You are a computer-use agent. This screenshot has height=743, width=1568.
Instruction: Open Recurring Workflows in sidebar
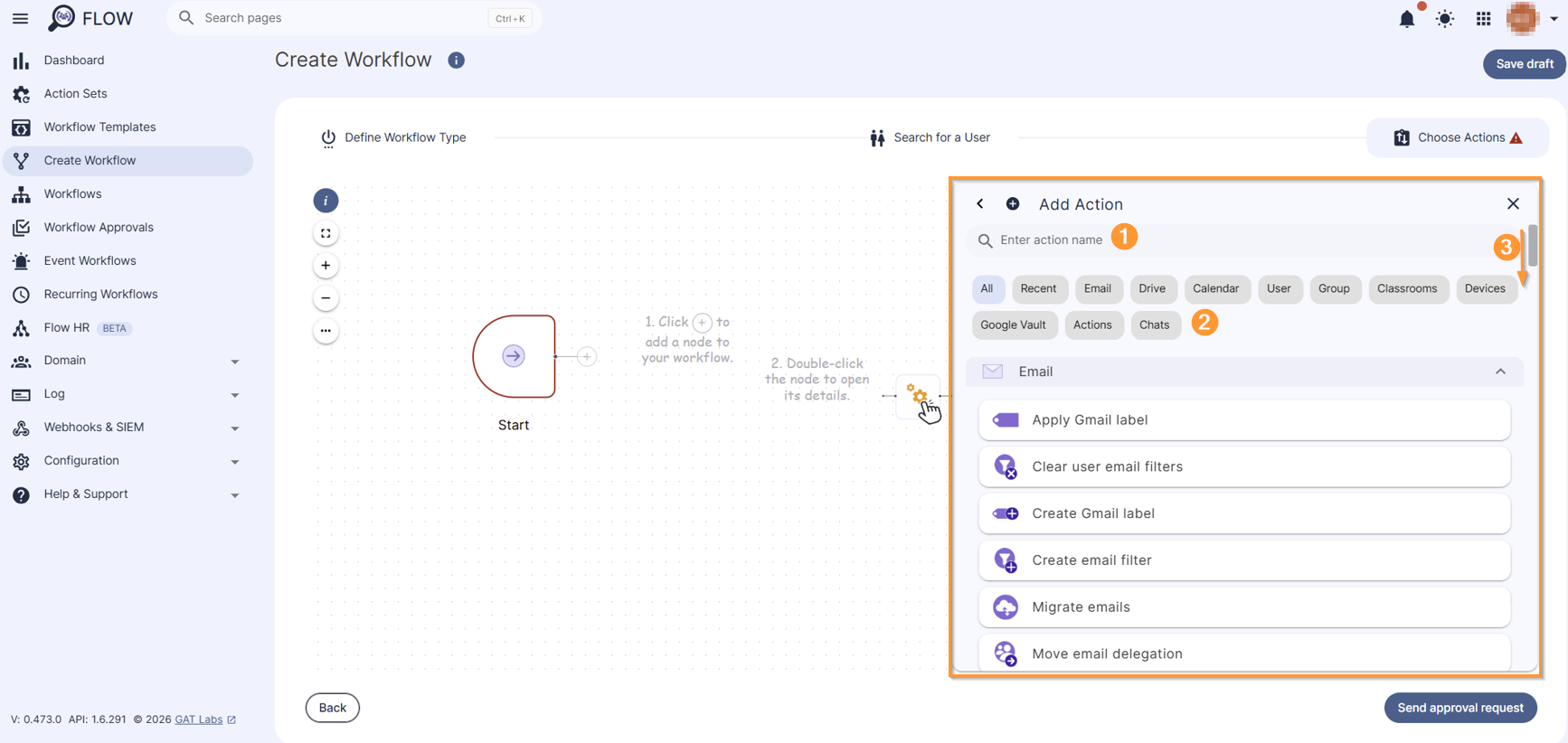tap(127, 295)
